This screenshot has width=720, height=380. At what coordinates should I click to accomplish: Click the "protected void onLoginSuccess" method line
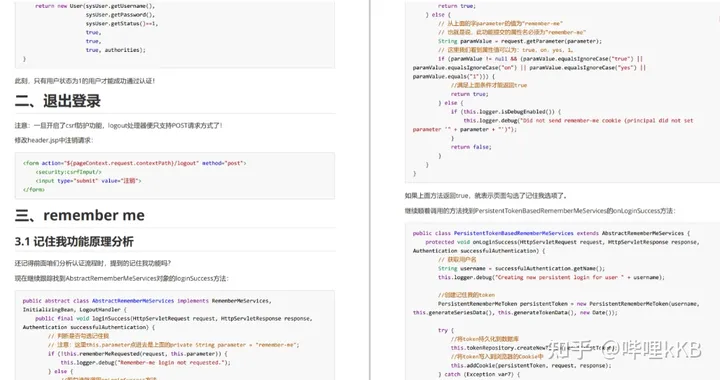[562, 241]
